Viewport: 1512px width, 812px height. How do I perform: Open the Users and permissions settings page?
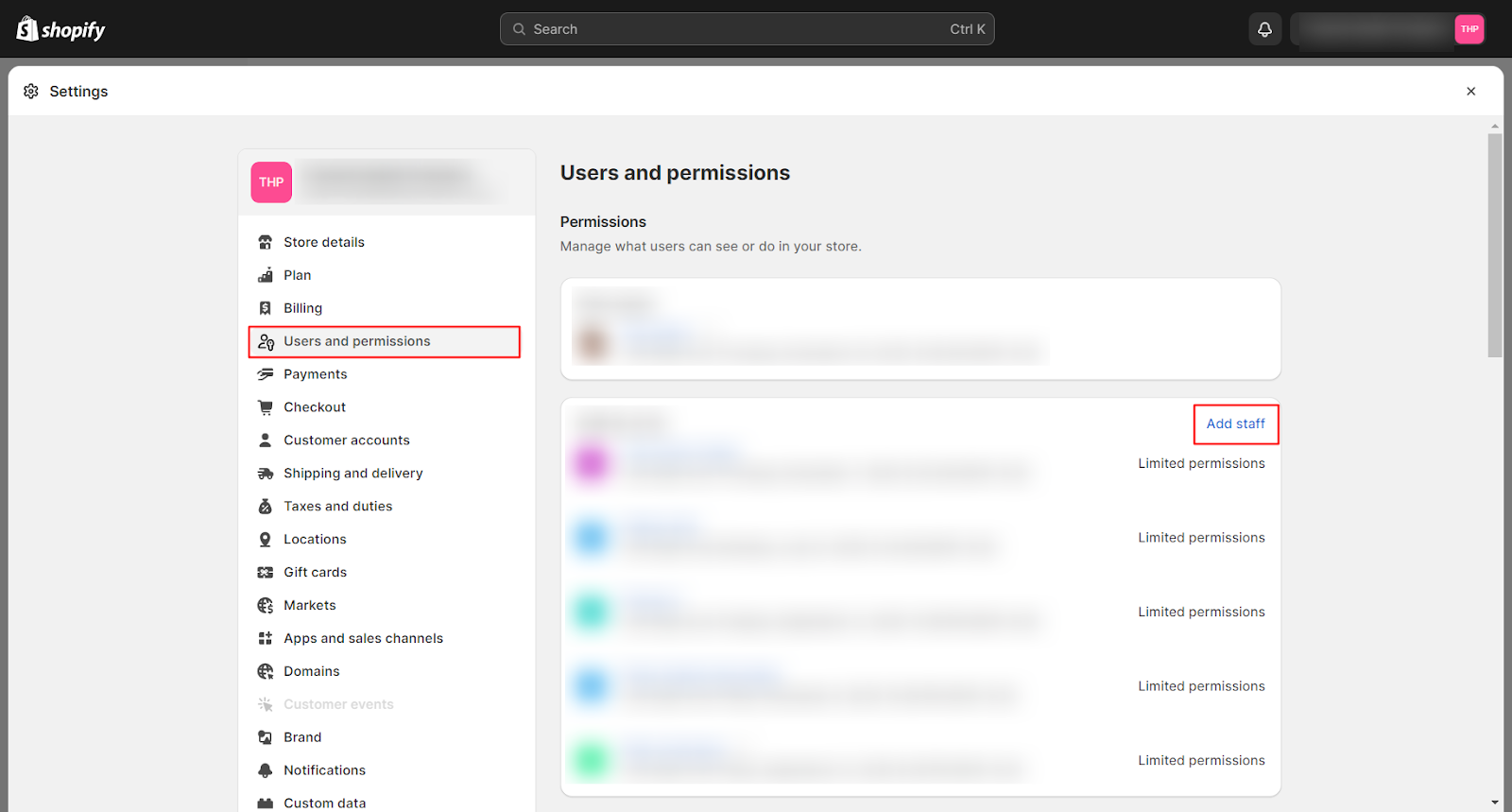[385, 341]
